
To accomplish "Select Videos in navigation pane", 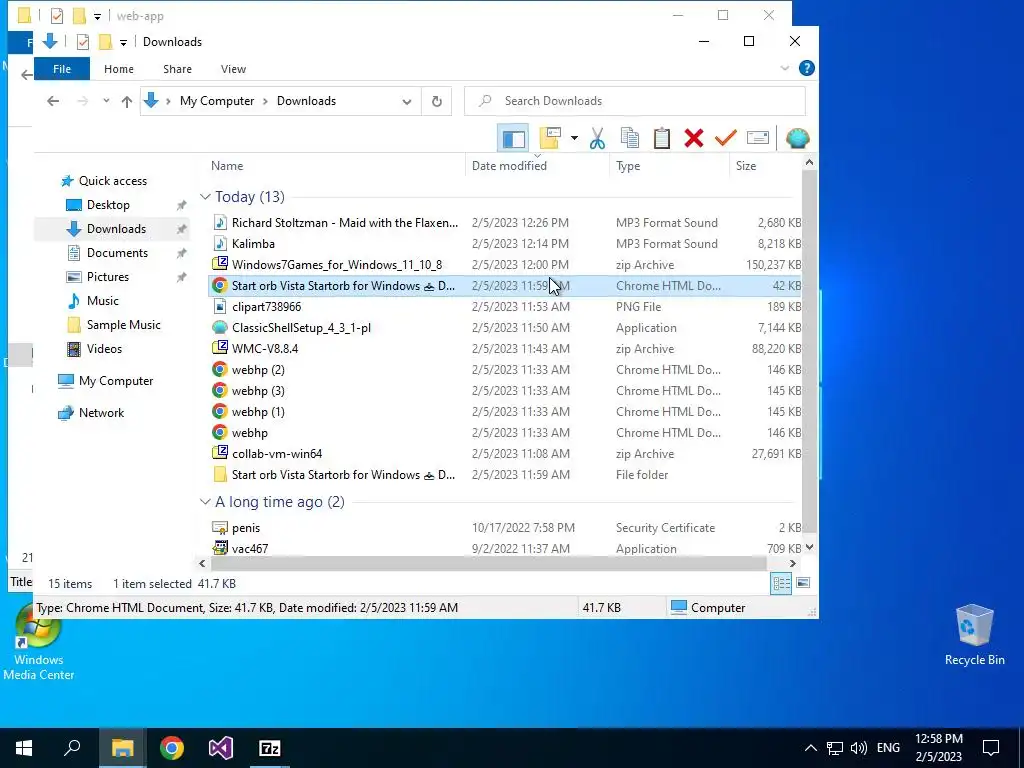I will pos(104,349).
